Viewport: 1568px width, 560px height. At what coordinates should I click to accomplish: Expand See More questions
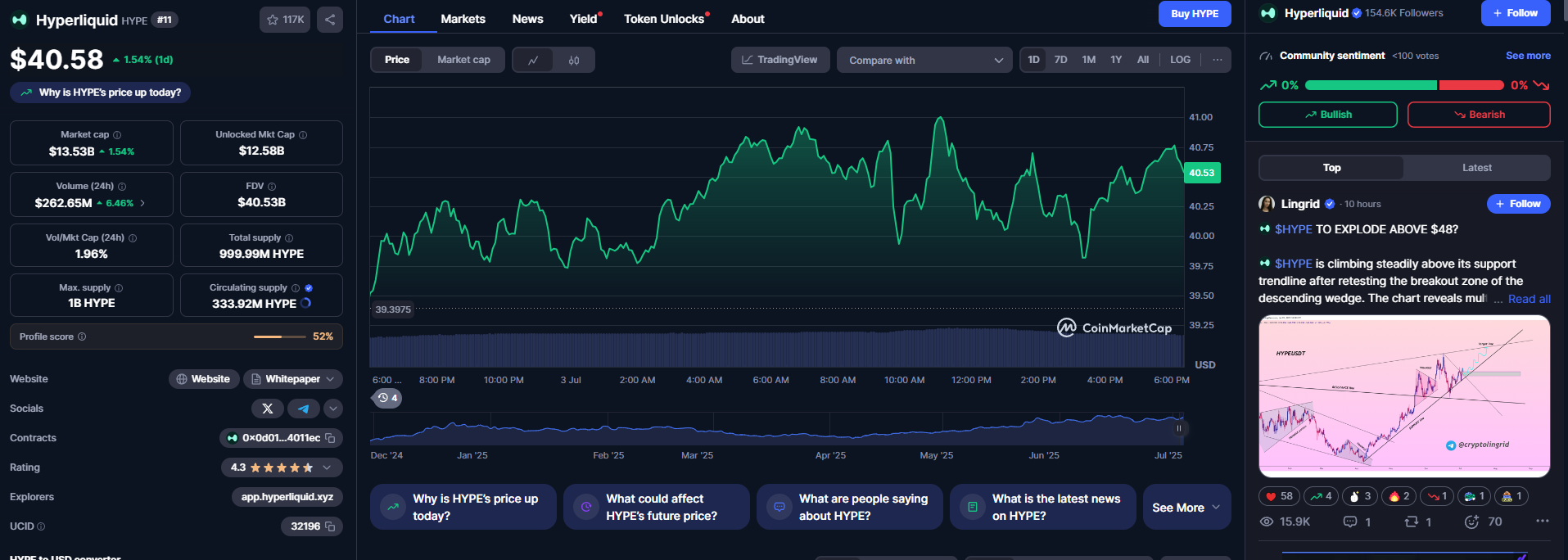pyautogui.click(x=1186, y=508)
